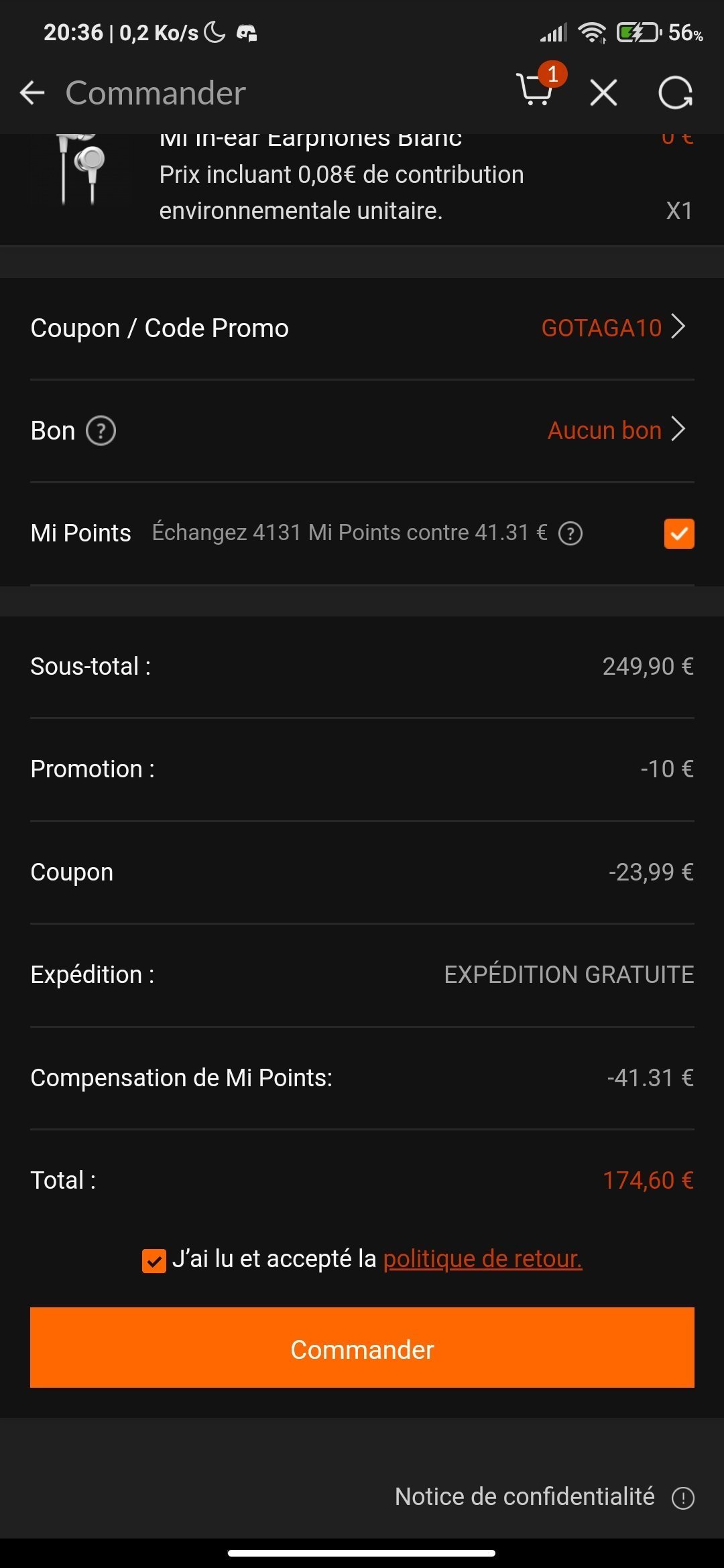Tap the Mi Points info question mark
724x1568 pixels.
[x=570, y=533]
